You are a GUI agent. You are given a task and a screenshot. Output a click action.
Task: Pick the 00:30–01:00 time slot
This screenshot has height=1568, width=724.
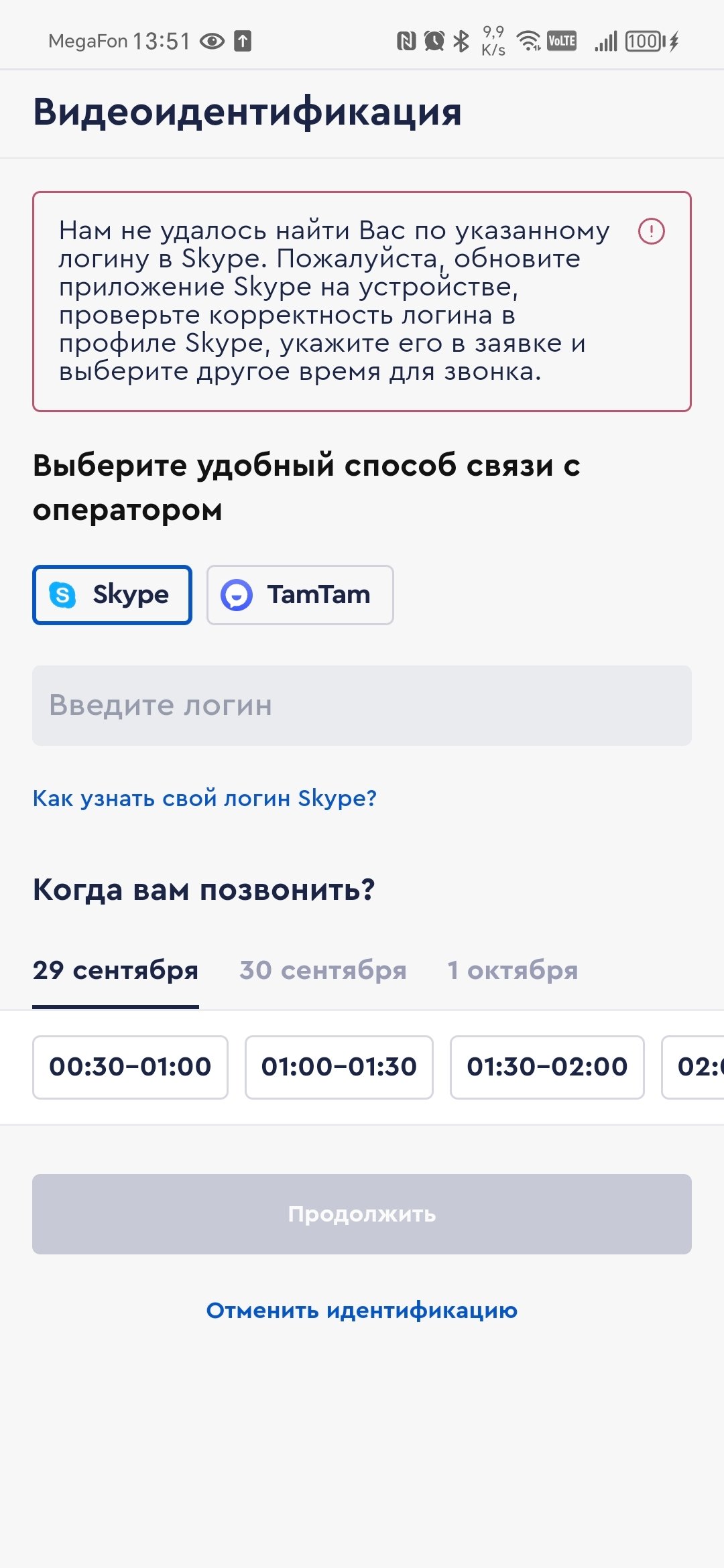coord(130,1067)
